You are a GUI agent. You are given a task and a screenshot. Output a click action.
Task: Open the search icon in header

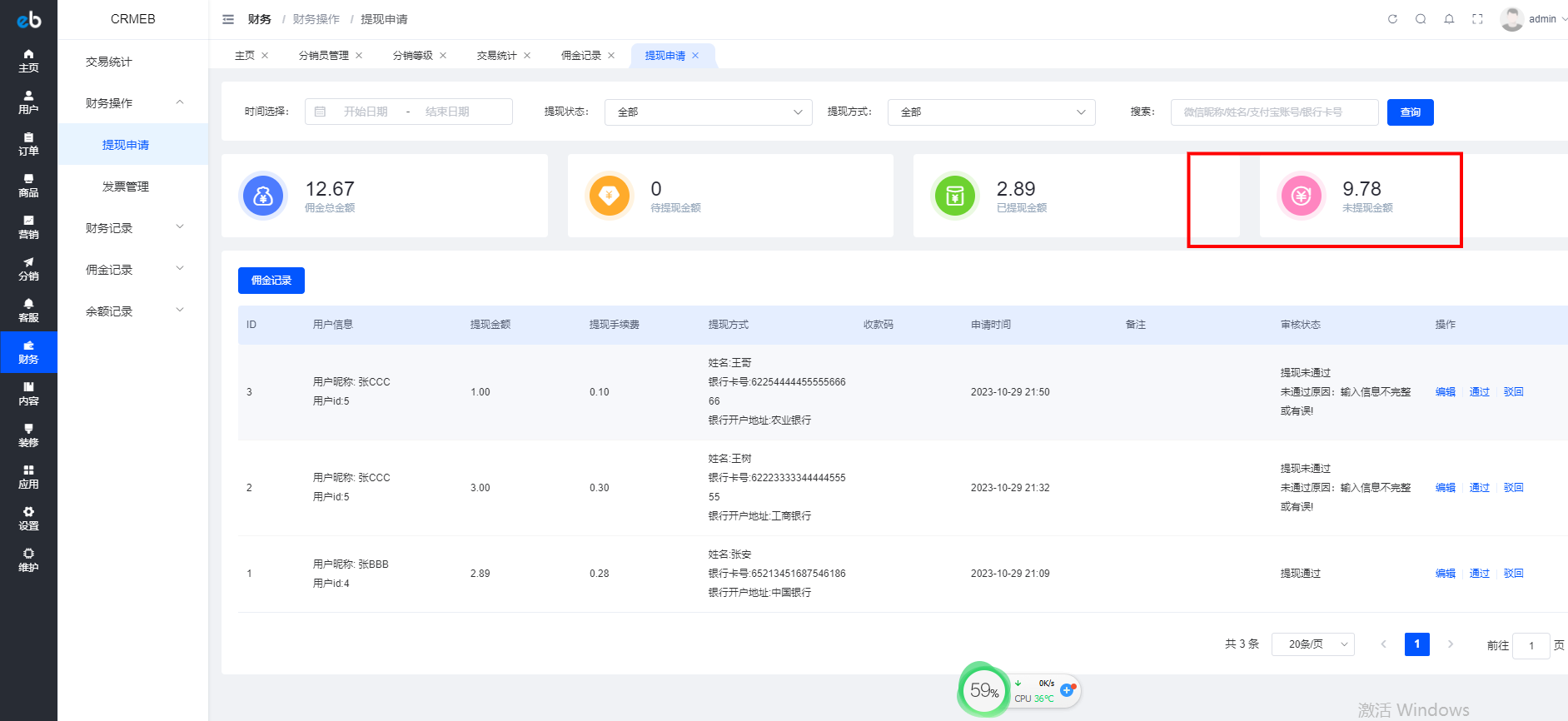[1421, 19]
